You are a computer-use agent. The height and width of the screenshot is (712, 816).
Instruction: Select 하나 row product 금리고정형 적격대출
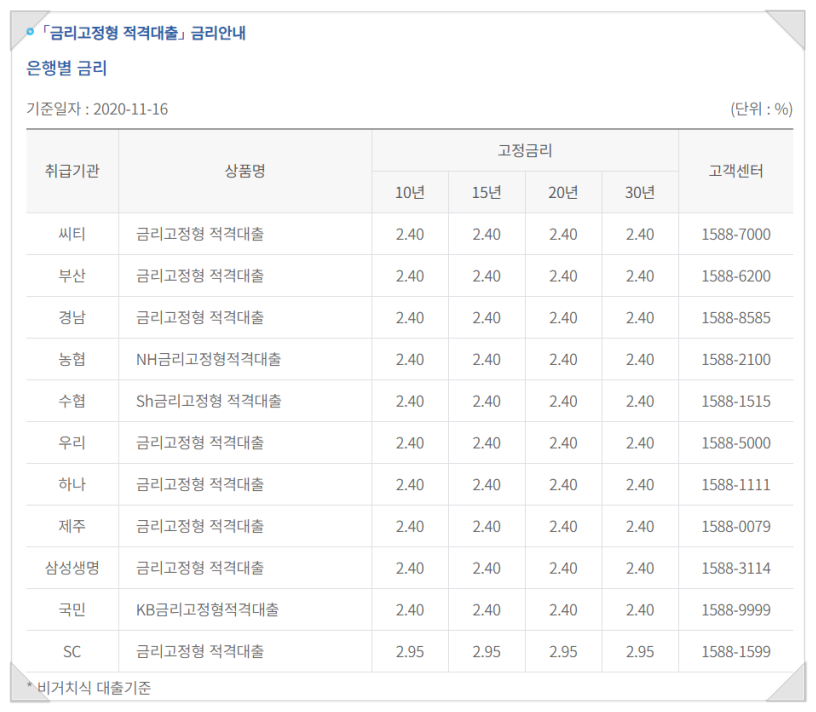click(x=200, y=485)
